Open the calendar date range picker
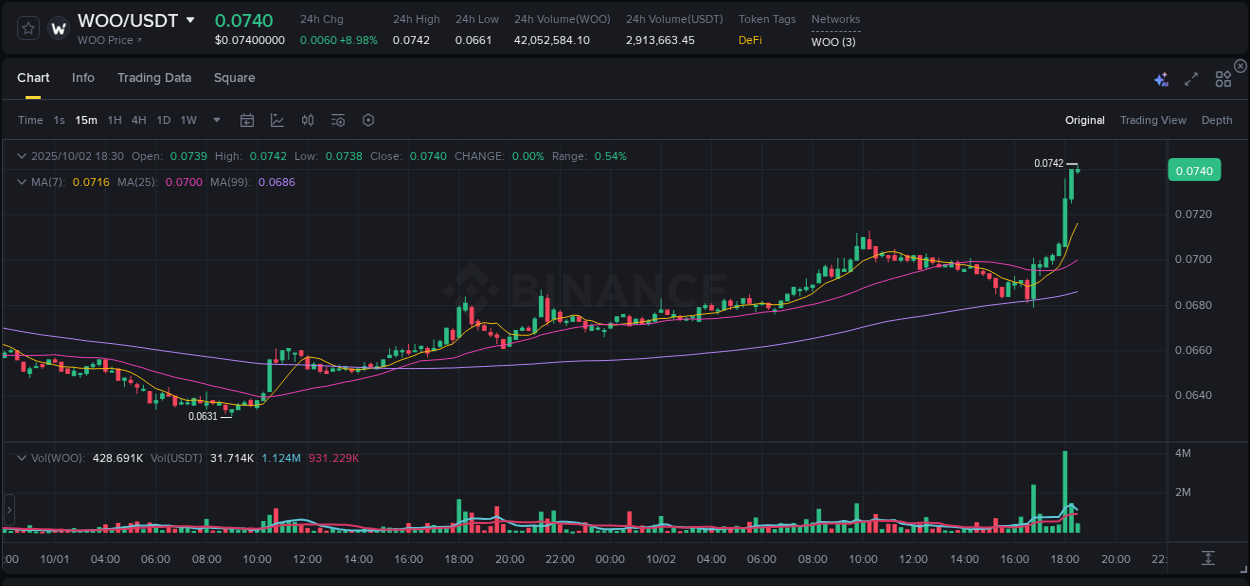1250x586 pixels. click(x=247, y=120)
